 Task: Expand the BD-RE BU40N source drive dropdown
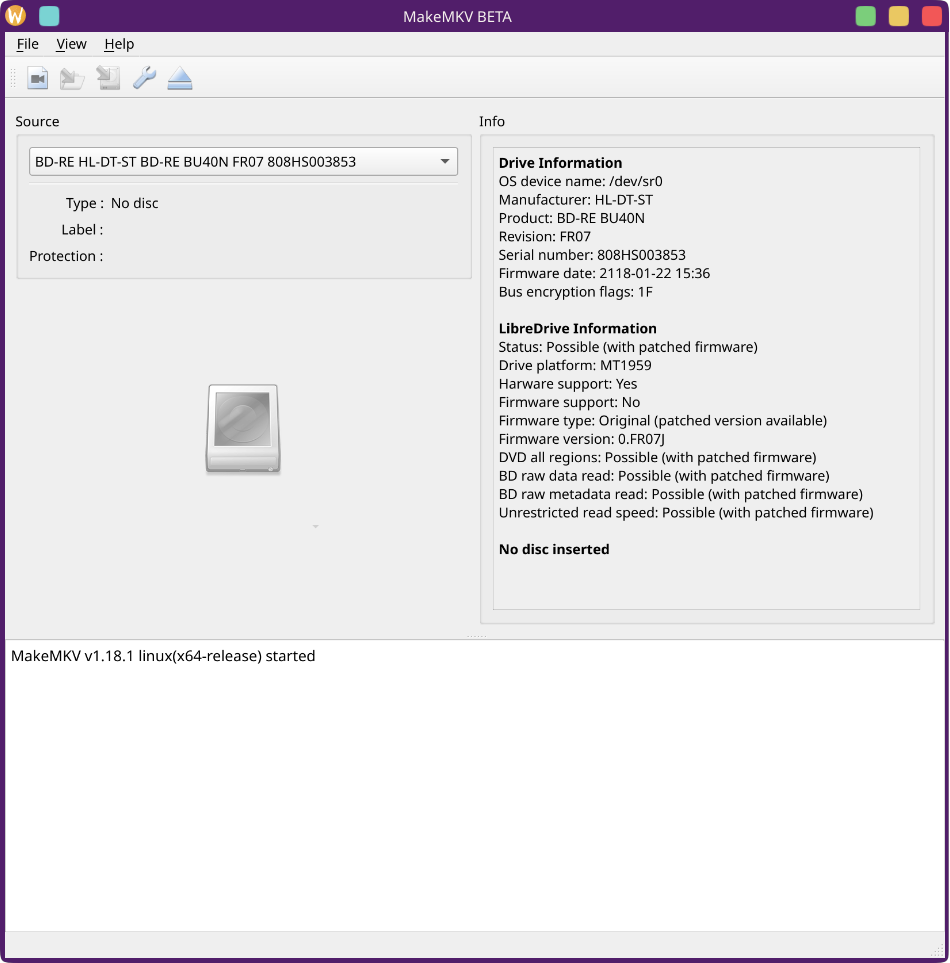243,162
